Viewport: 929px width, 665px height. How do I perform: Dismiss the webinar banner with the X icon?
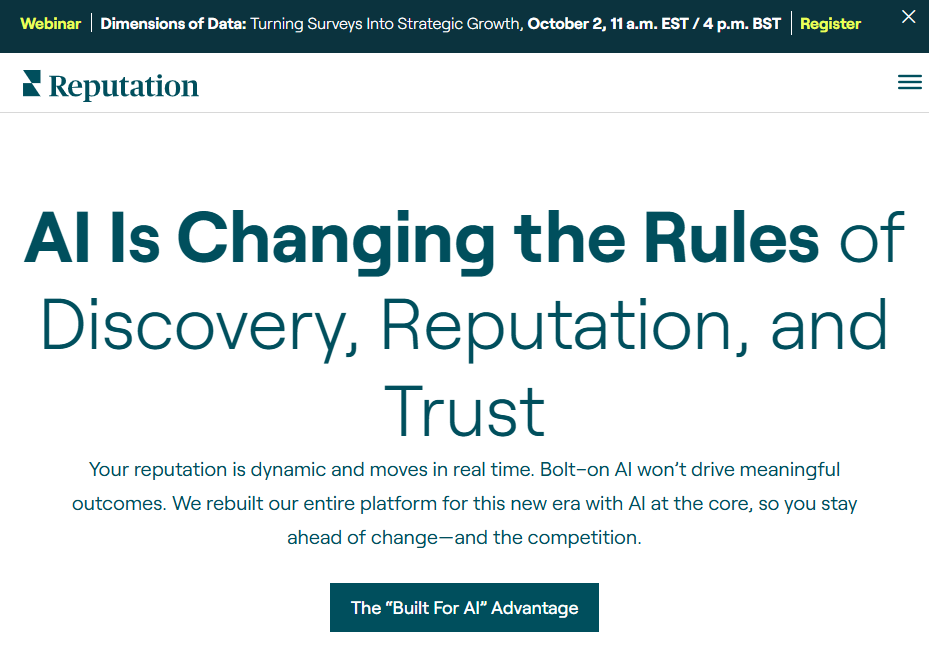click(908, 16)
